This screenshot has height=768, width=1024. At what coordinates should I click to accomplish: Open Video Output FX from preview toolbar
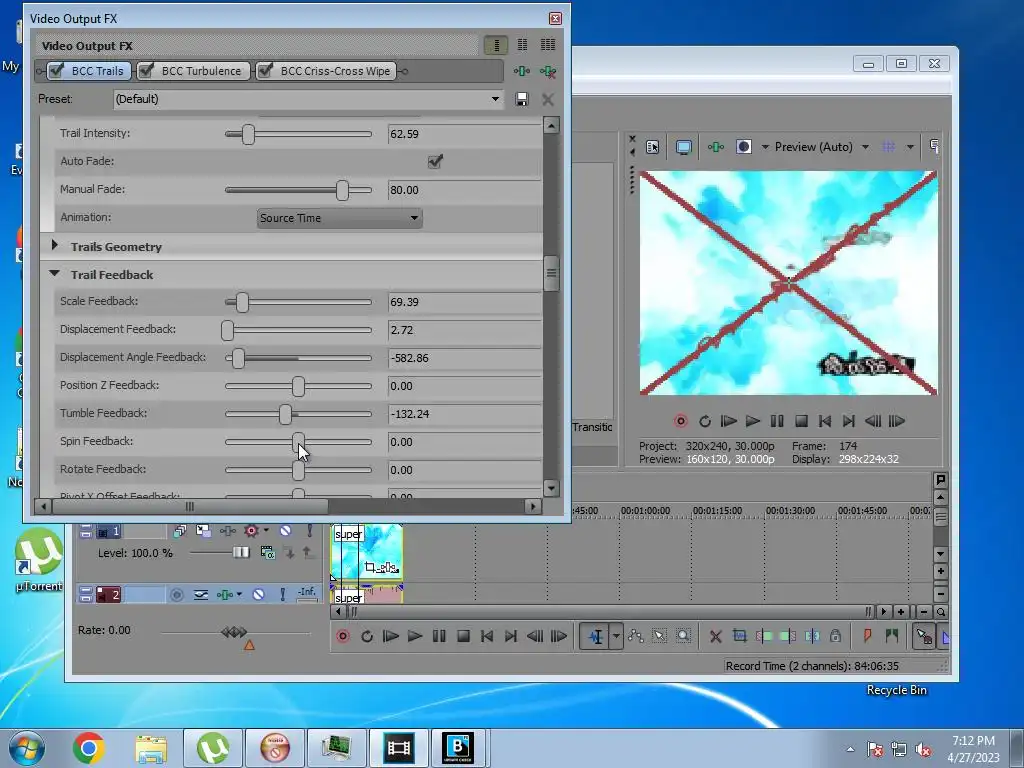coord(716,147)
